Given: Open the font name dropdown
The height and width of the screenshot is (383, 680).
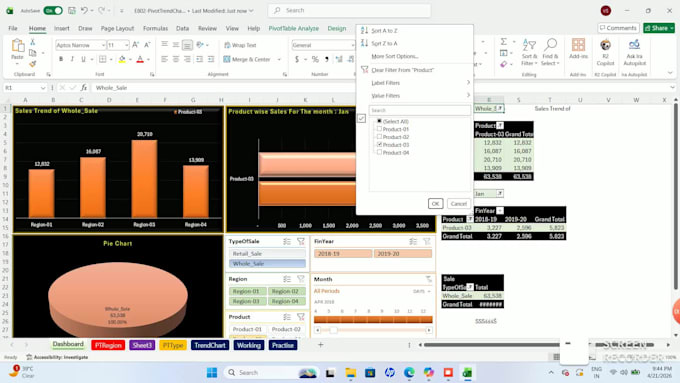Looking at the screenshot, I should [103, 45].
